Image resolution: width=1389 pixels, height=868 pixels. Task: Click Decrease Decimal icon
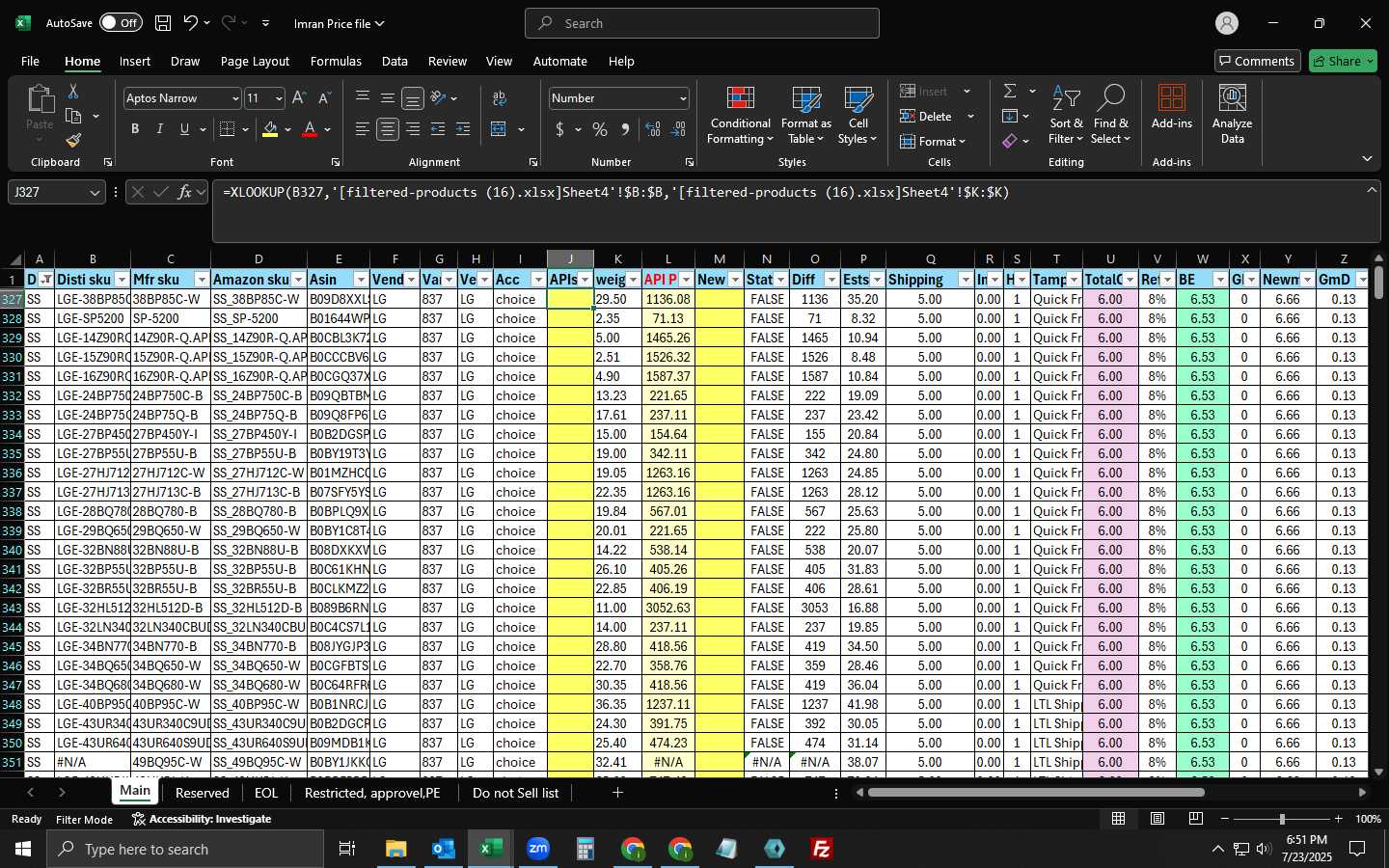(x=678, y=129)
